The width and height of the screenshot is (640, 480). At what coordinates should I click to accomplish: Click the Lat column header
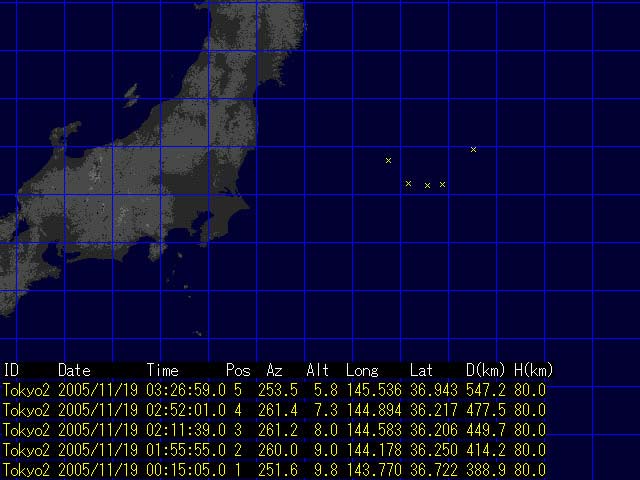421,370
